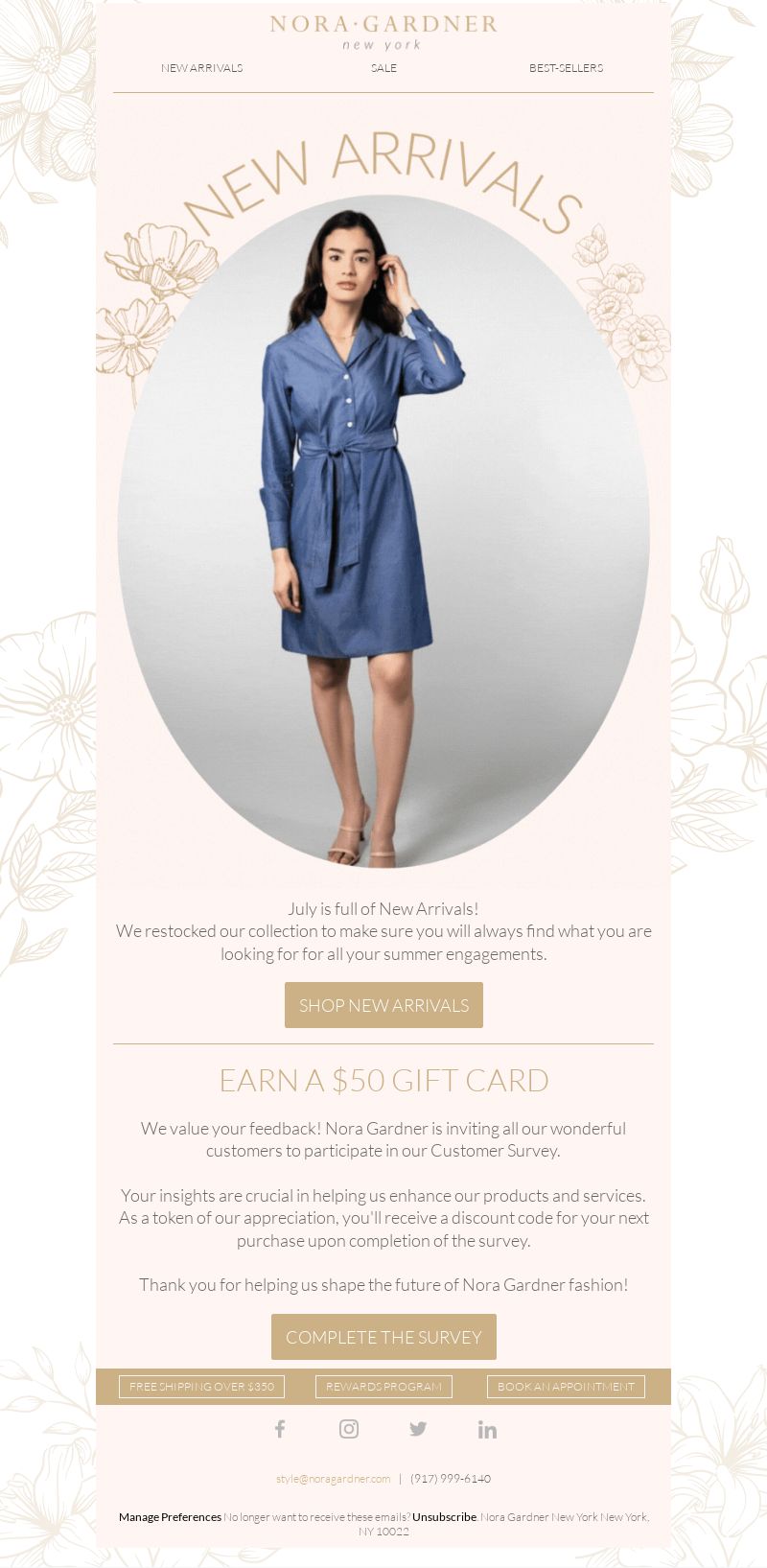Open the LinkedIn icon link

click(x=487, y=1430)
